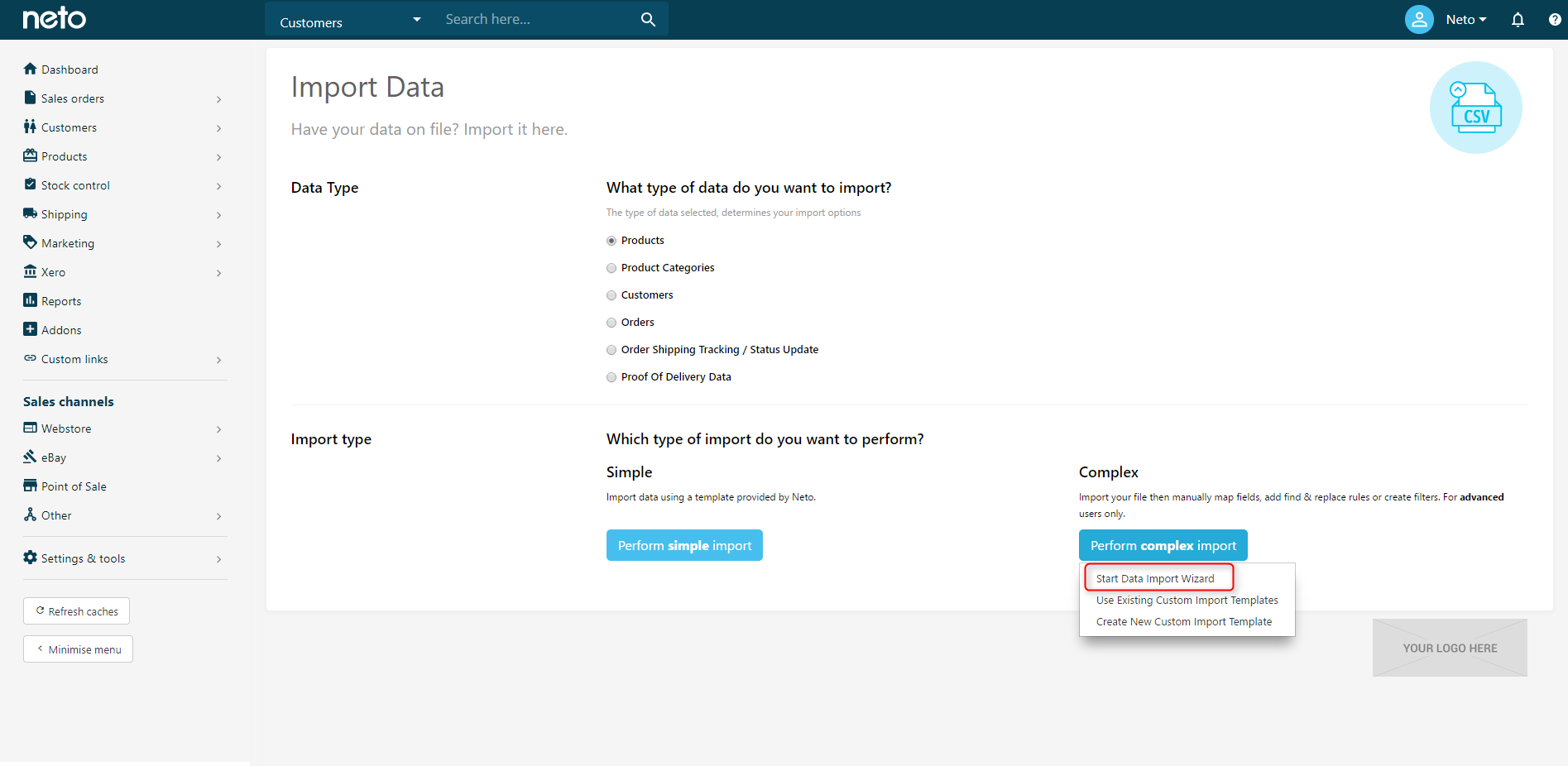This screenshot has width=1568, height=766.
Task: Expand the Products sidebar chevron
Action: point(218,157)
